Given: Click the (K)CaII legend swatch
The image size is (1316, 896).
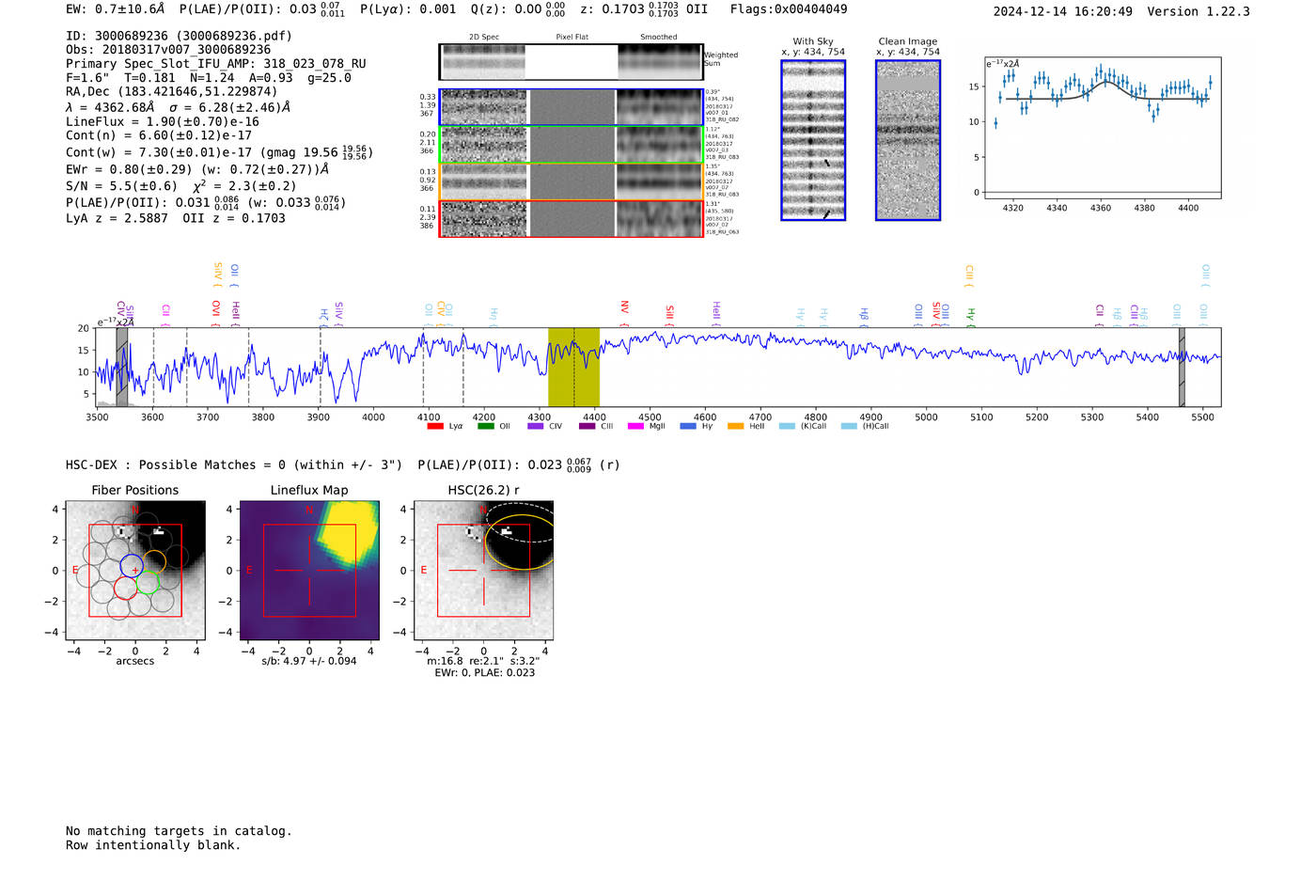Looking at the screenshot, I should coord(787,426).
